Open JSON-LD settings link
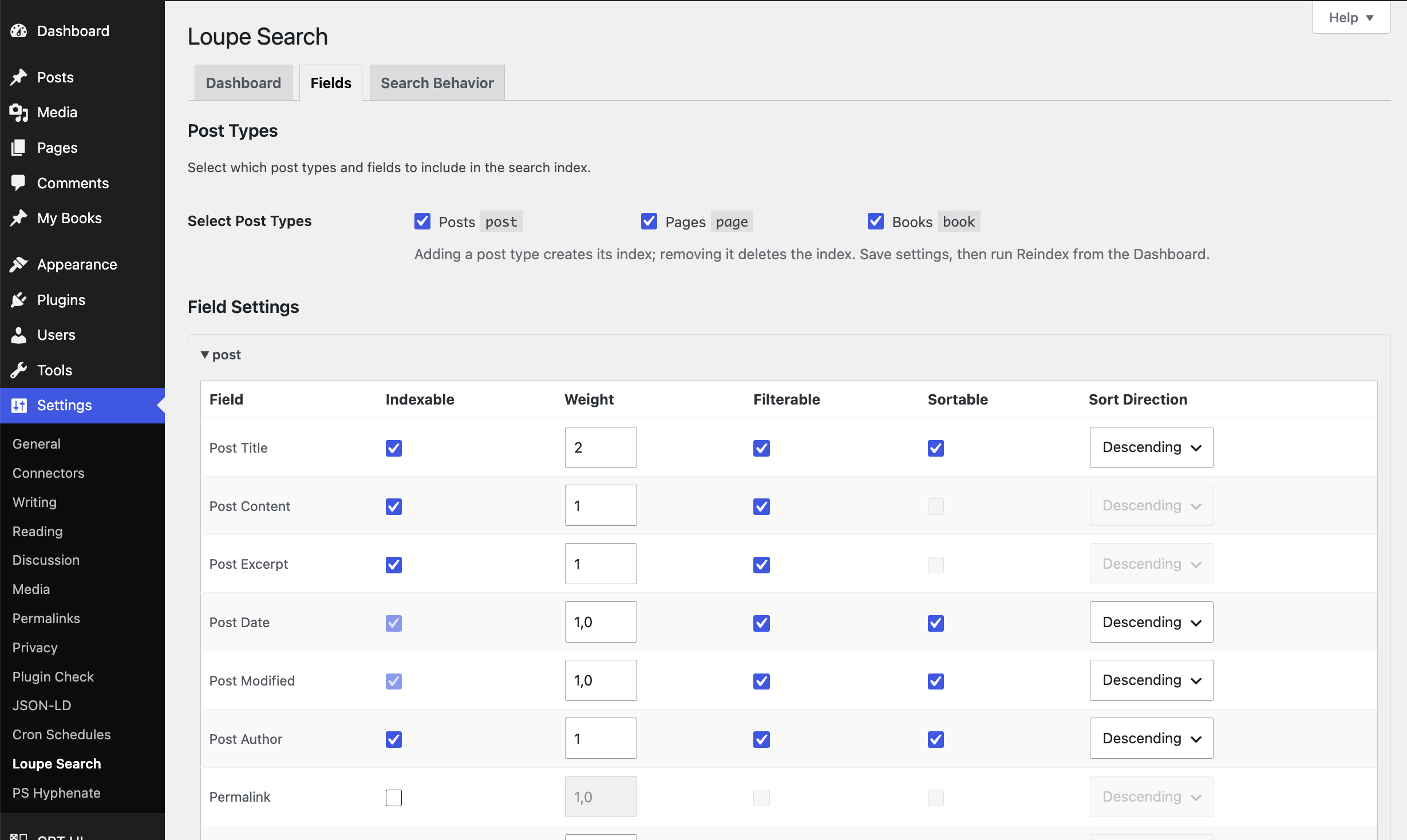Screen dimensions: 1407x840 pyautogui.click(x=42, y=706)
